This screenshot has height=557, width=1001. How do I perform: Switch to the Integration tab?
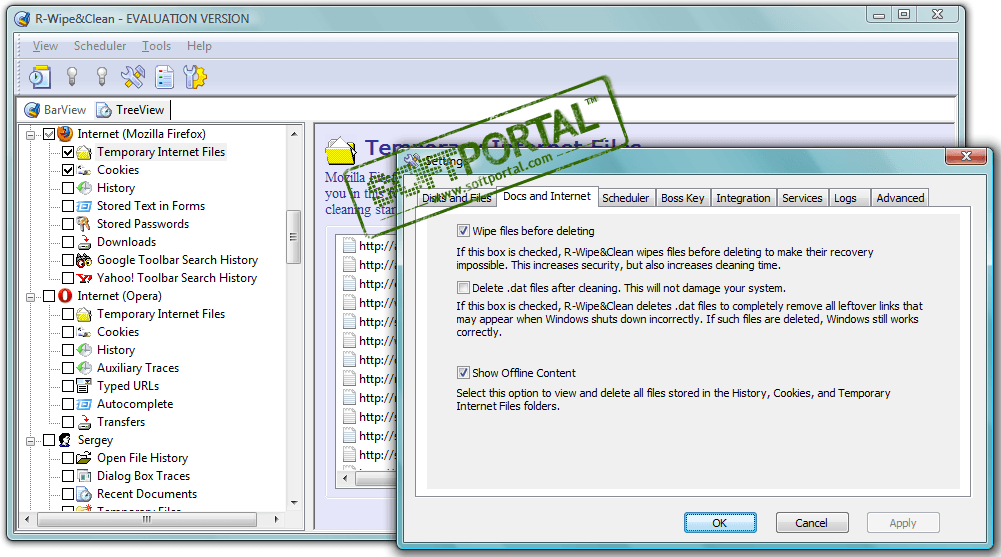coord(743,198)
